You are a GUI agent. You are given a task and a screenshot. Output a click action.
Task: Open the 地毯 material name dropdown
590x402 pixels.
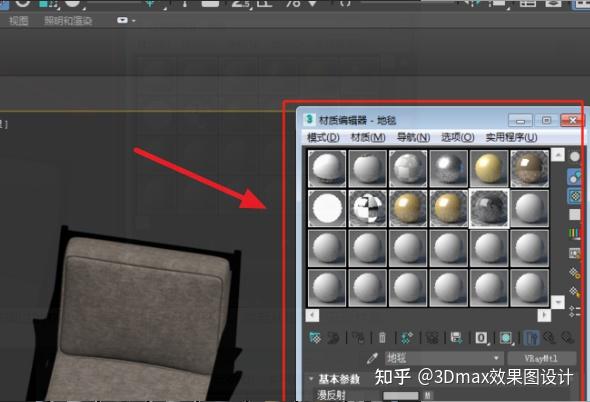click(x=444, y=358)
